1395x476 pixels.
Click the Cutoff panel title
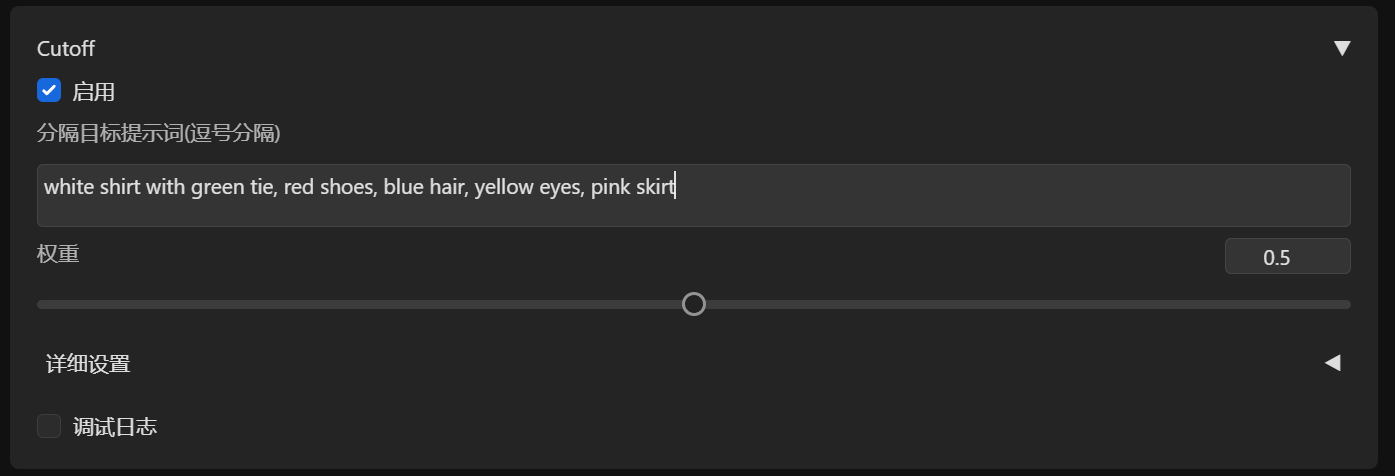tap(66, 48)
